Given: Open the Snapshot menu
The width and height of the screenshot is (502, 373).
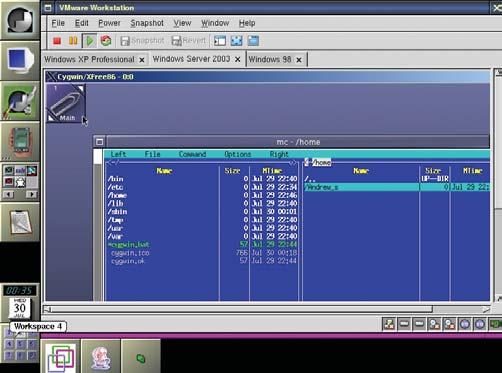Looking at the screenshot, I should (147, 23).
